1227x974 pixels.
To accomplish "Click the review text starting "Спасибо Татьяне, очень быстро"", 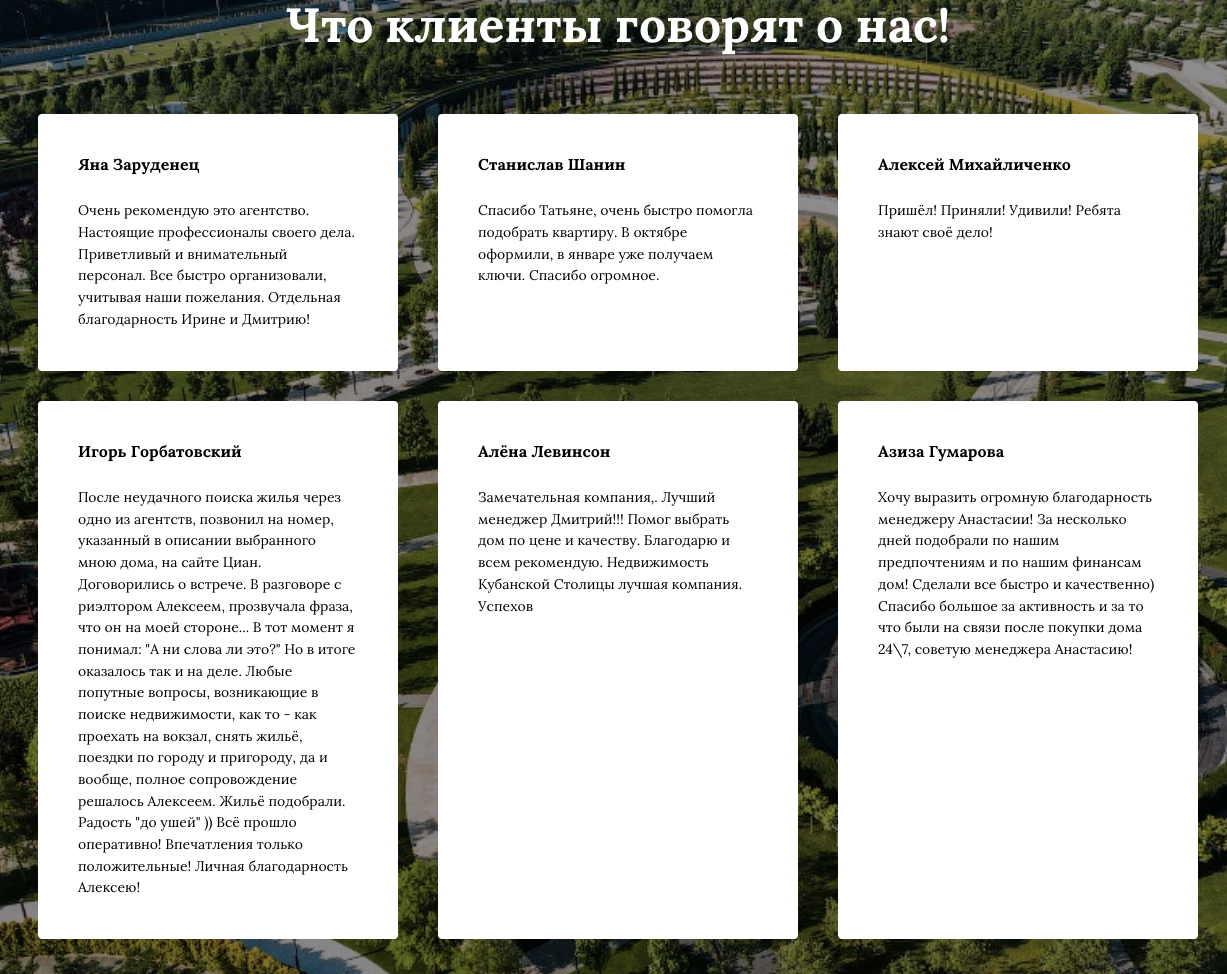I will coord(616,243).
